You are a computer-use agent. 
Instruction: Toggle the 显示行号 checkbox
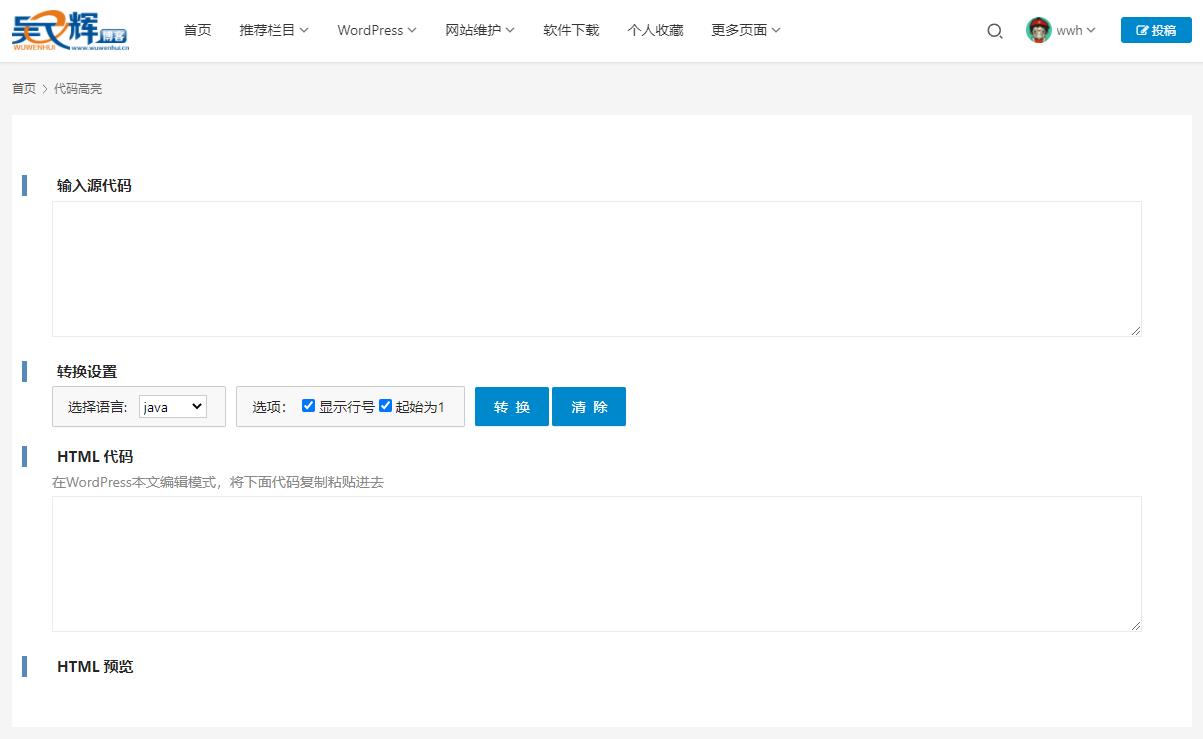[x=309, y=406]
